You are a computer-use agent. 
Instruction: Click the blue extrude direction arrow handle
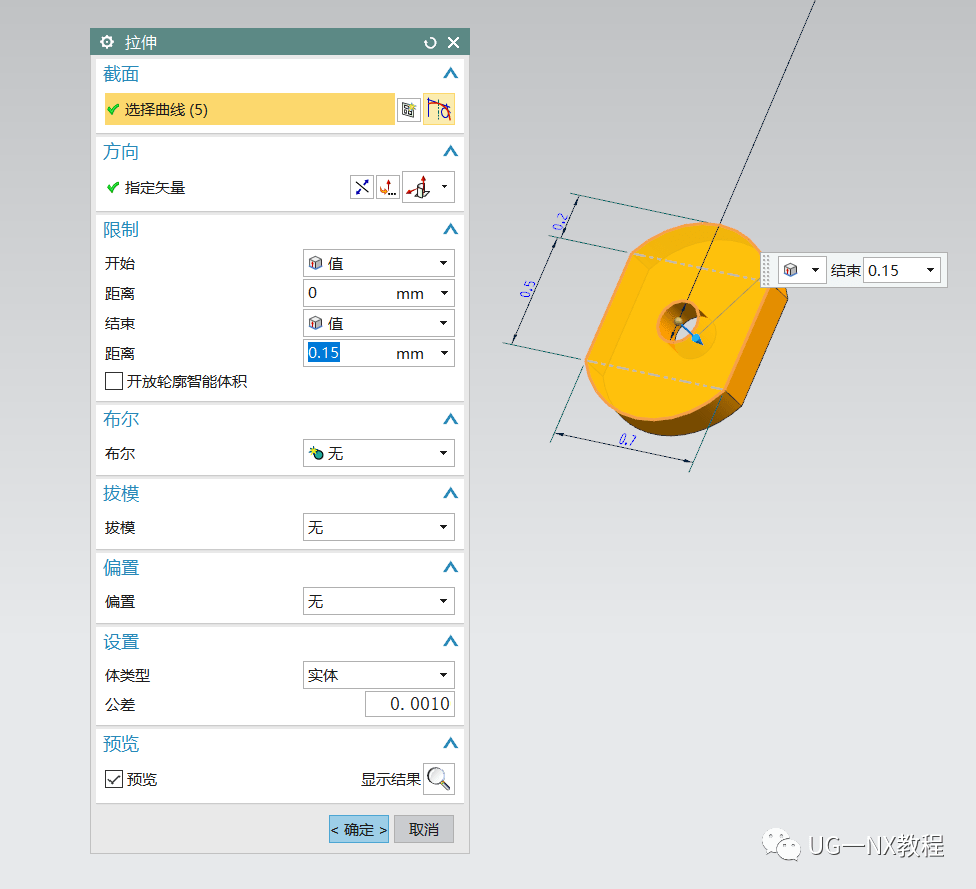pyautogui.click(x=697, y=339)
